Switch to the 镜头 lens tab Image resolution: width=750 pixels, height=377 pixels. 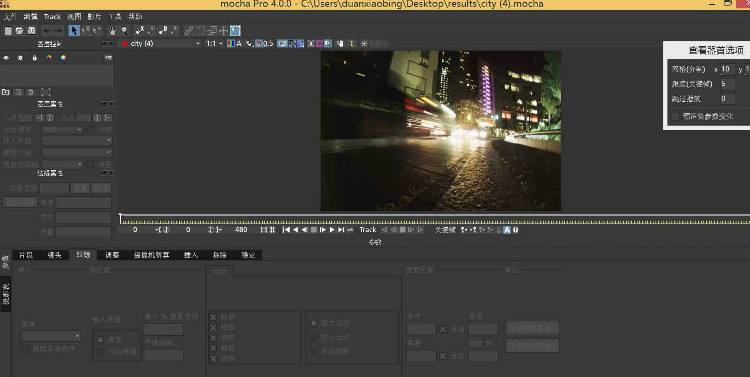(55, 255)
